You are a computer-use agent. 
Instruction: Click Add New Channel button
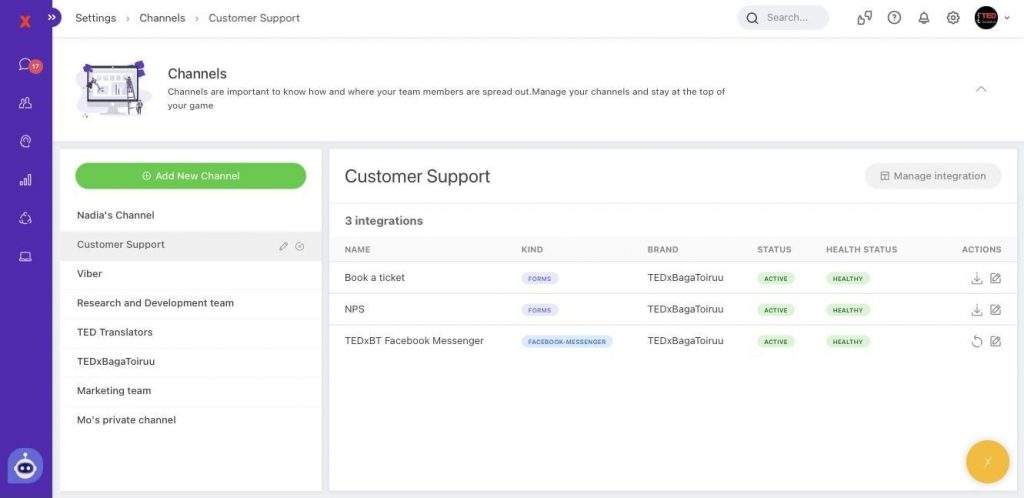pyautogui.click(x=191, y=176)
